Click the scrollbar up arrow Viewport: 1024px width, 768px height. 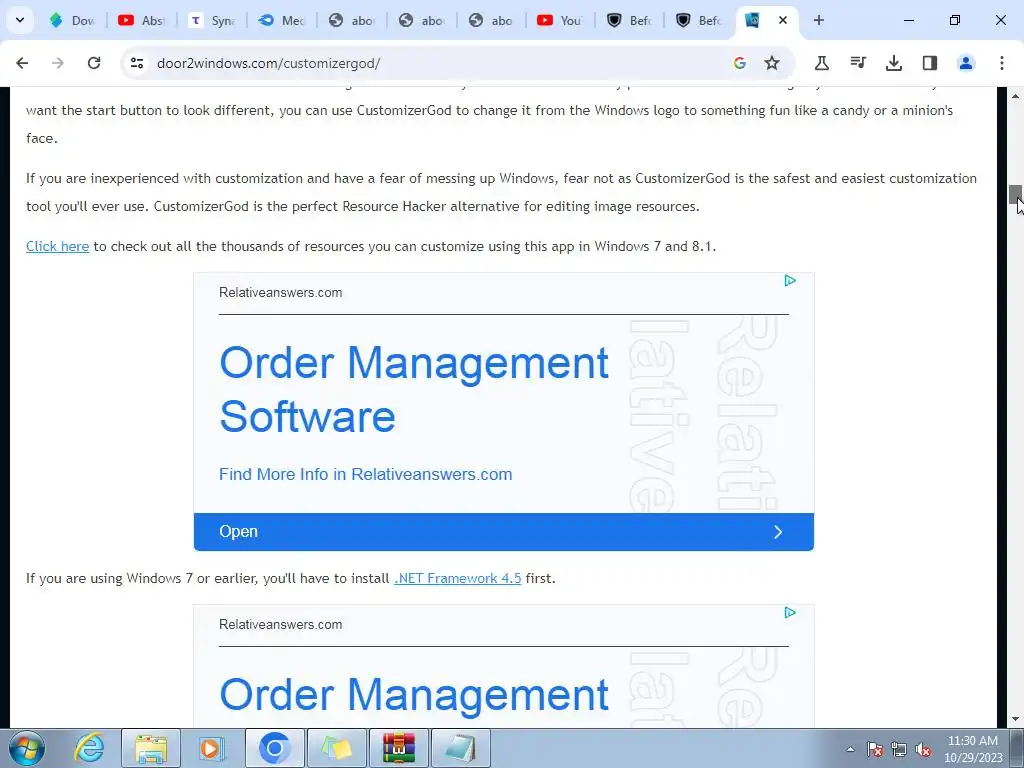1015,96
